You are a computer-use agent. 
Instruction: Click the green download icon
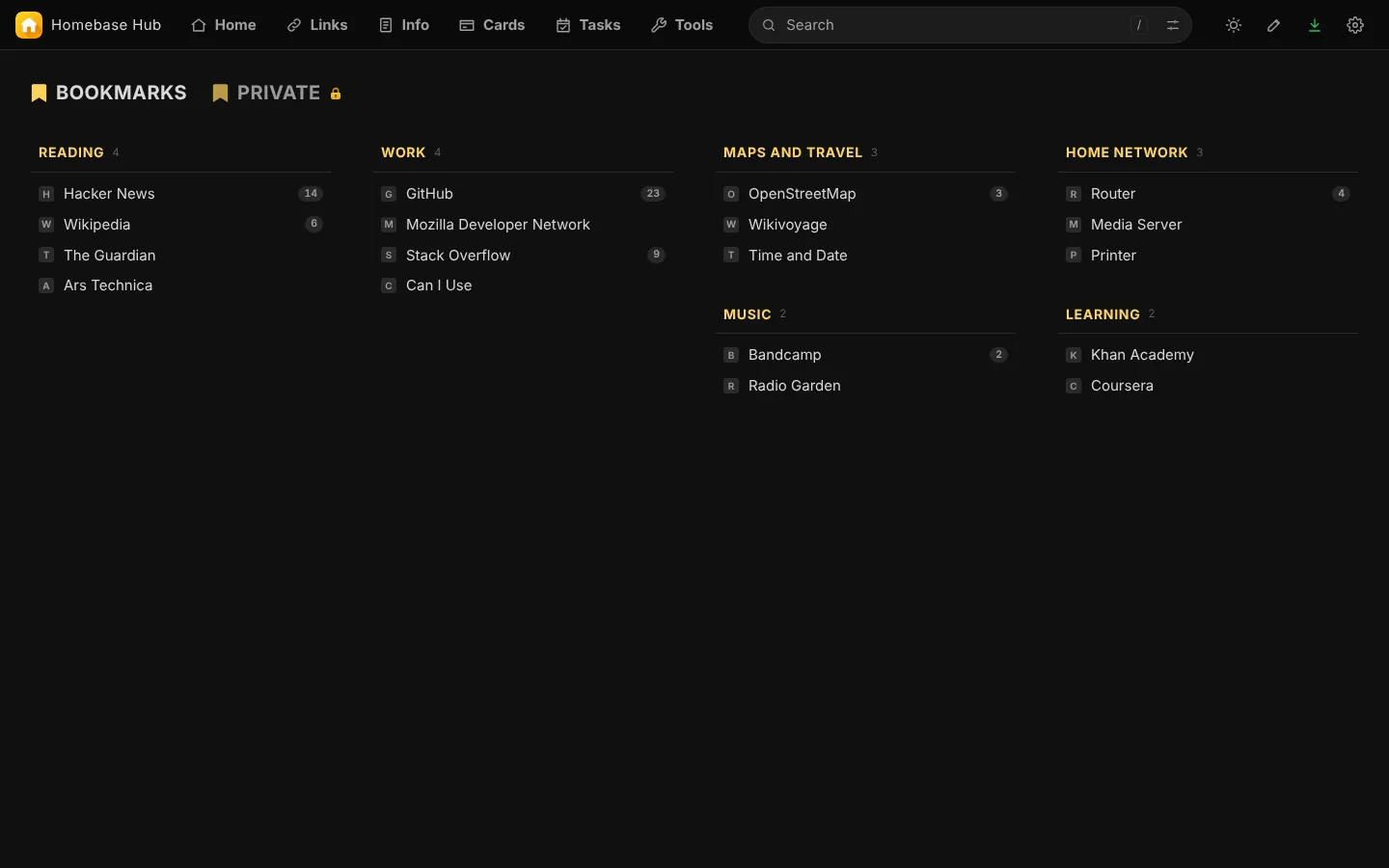point(1315,25)
